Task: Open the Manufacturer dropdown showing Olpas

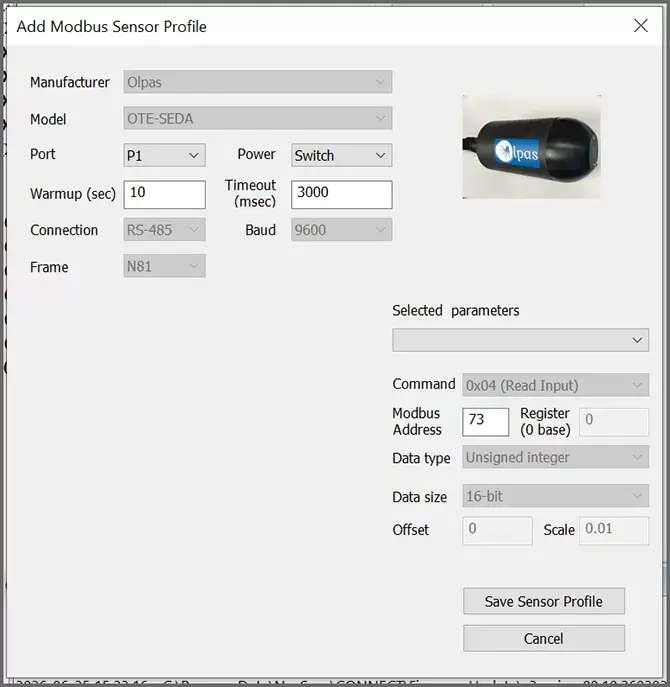Action: click(258, 82)
